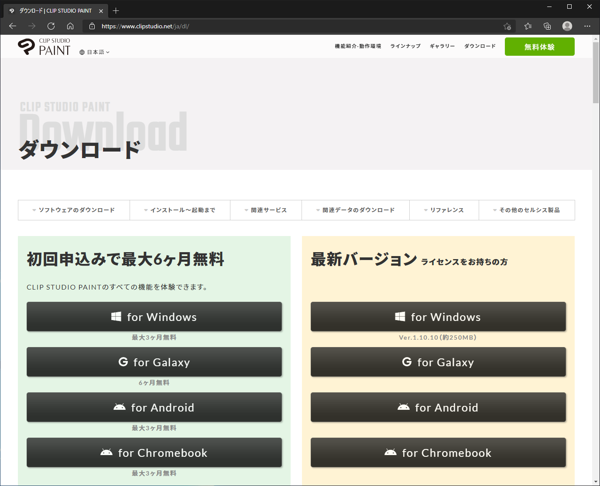Image resolution: width=600 pixels, height=486 pixels.
Task: Jump to ソフトウェアのダウンロード section
Action: tap(74, 210)
